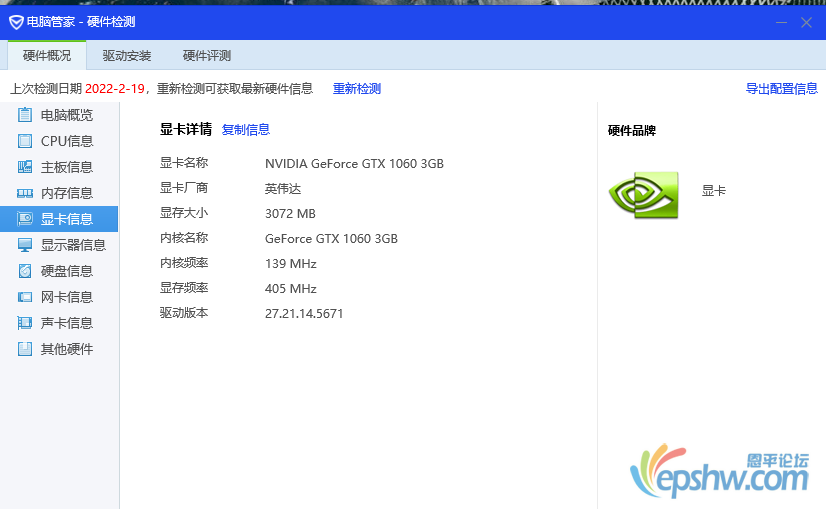Viewport: 826px width, 509px height.
Task: Click the memory frequency value 405 MHz
Action: [291, 289]
